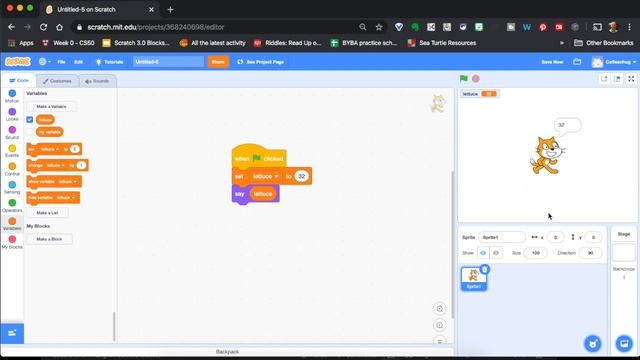Toggle the my variable checkbox
This screenshot has height=360, width=640.
[30, 132]
